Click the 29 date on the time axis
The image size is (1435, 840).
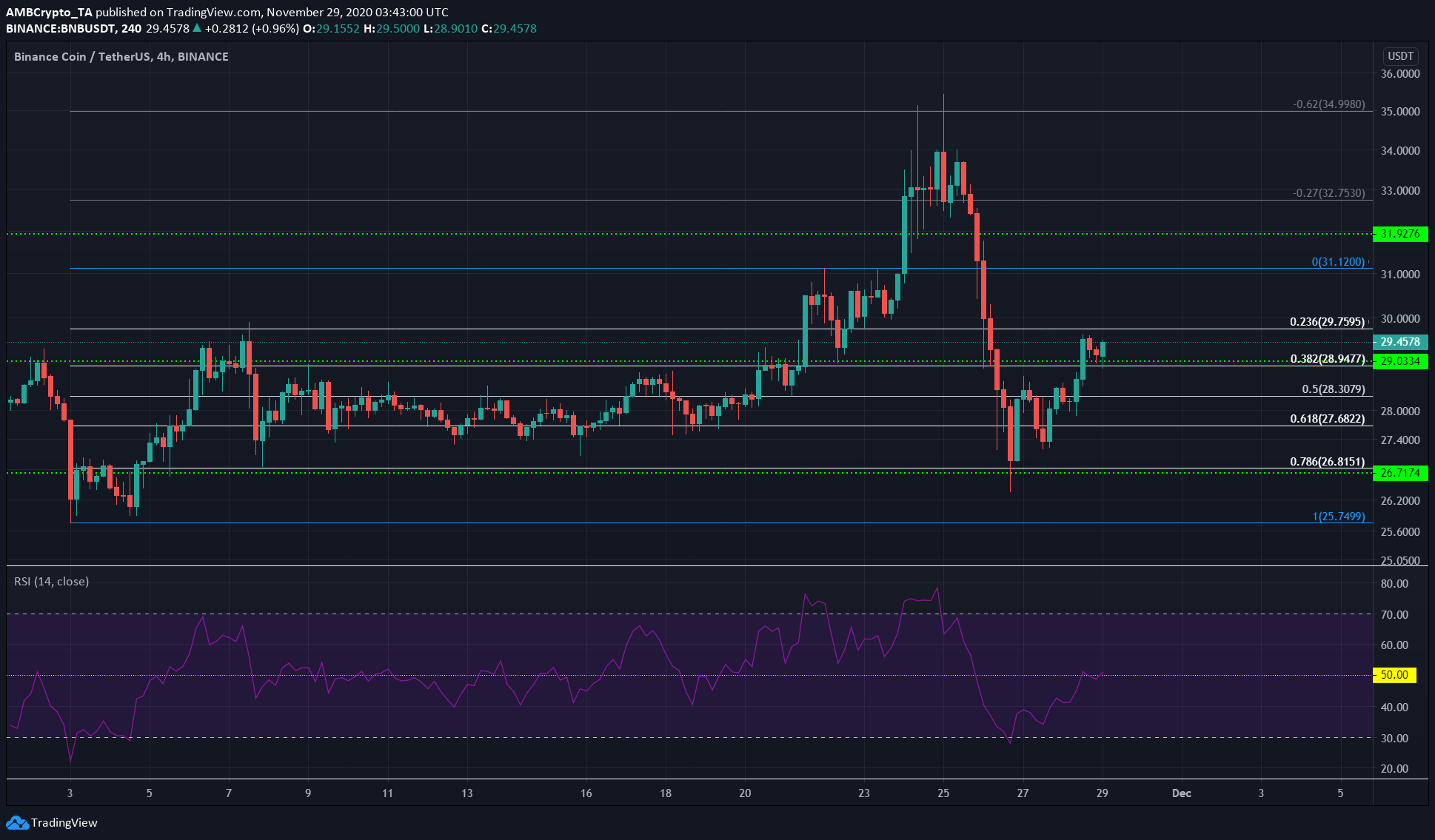point(1103,793)
